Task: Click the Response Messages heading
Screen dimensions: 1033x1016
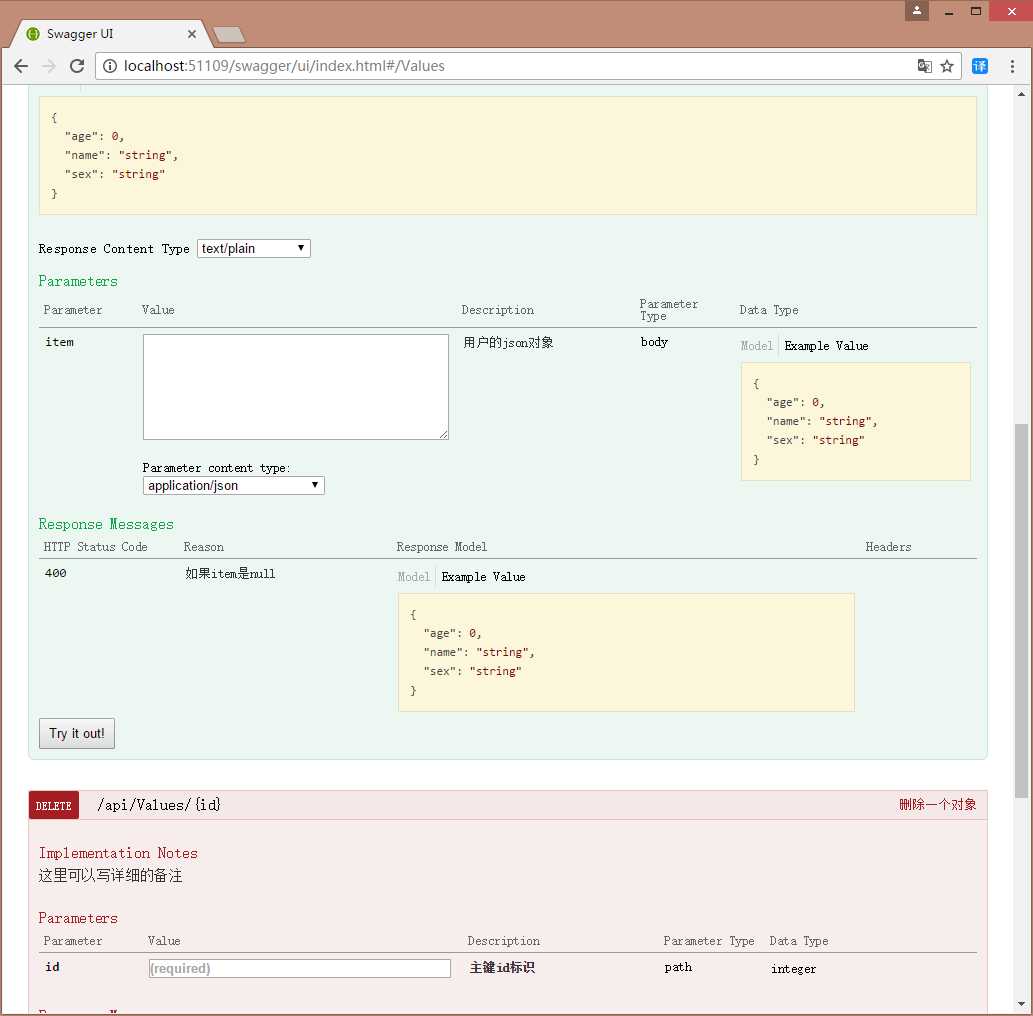Action: 106,524
